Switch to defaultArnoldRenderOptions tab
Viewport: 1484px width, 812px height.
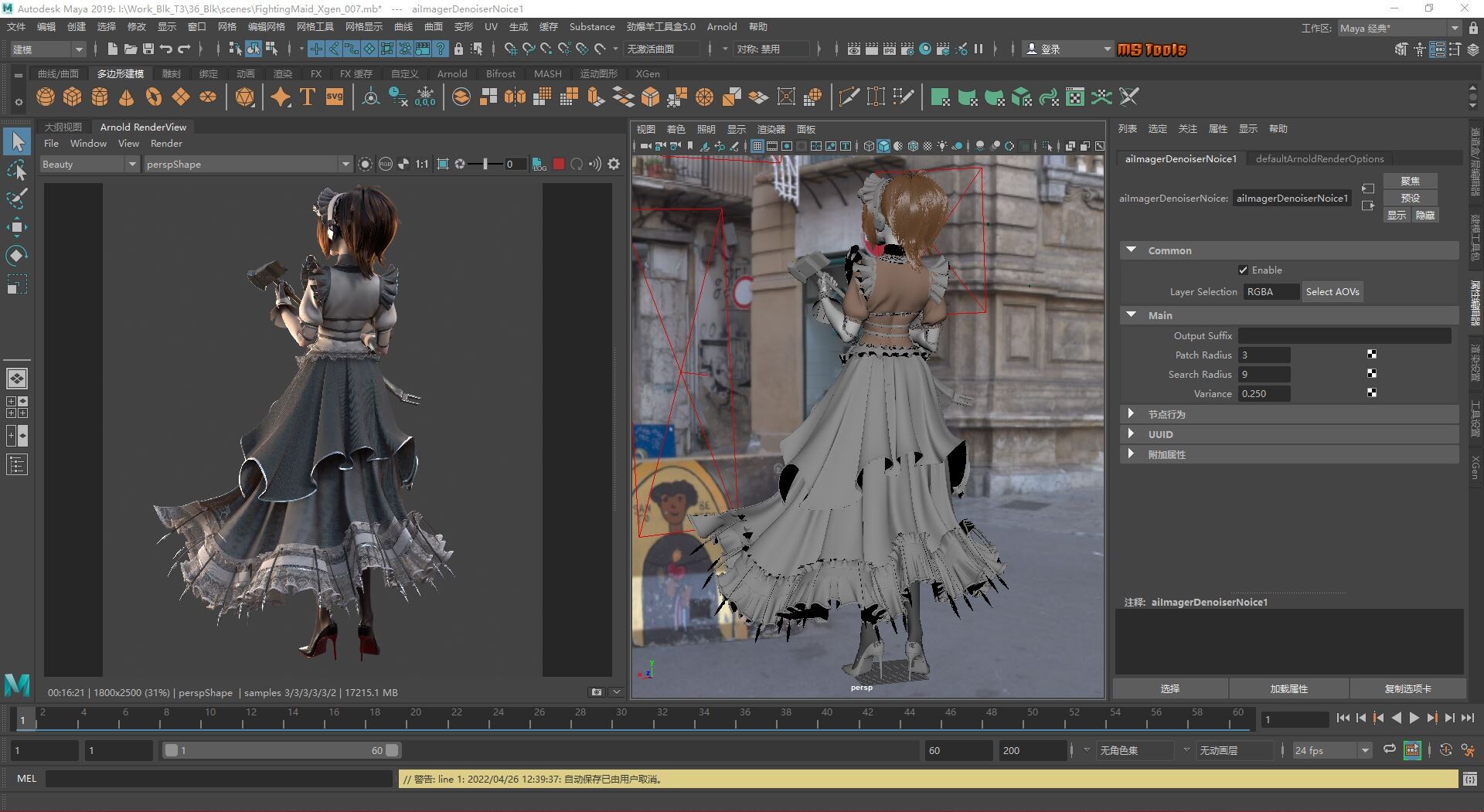pyautogui.click(x=1319, y=158)
